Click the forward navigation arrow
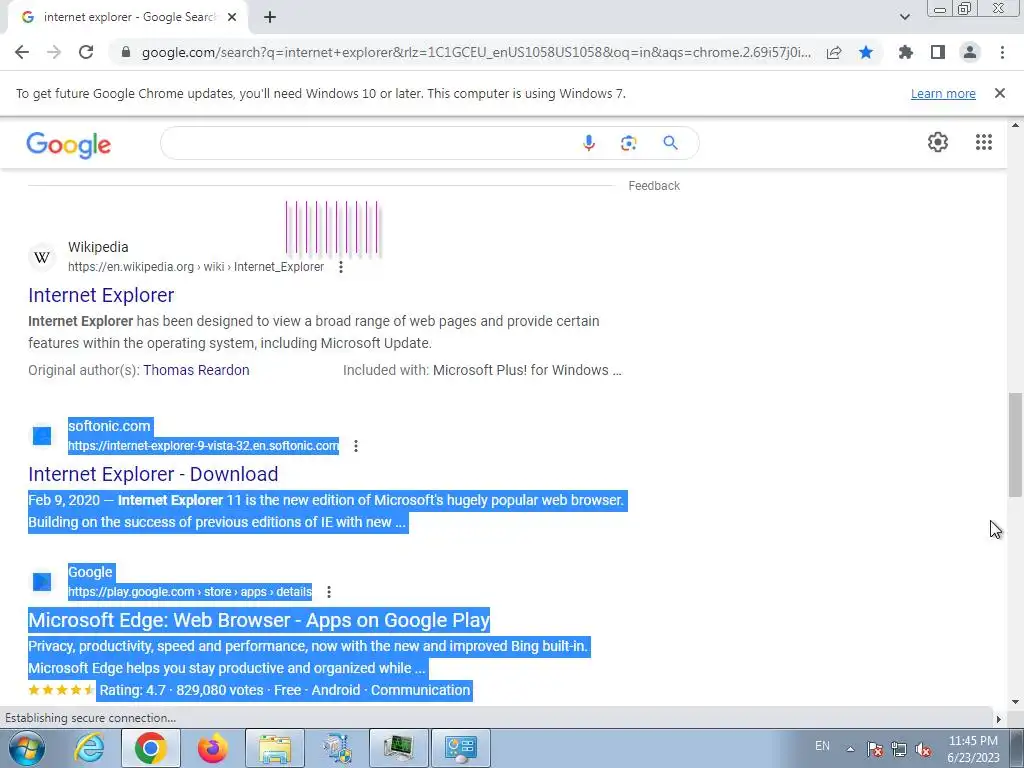 tap(54, 52)
